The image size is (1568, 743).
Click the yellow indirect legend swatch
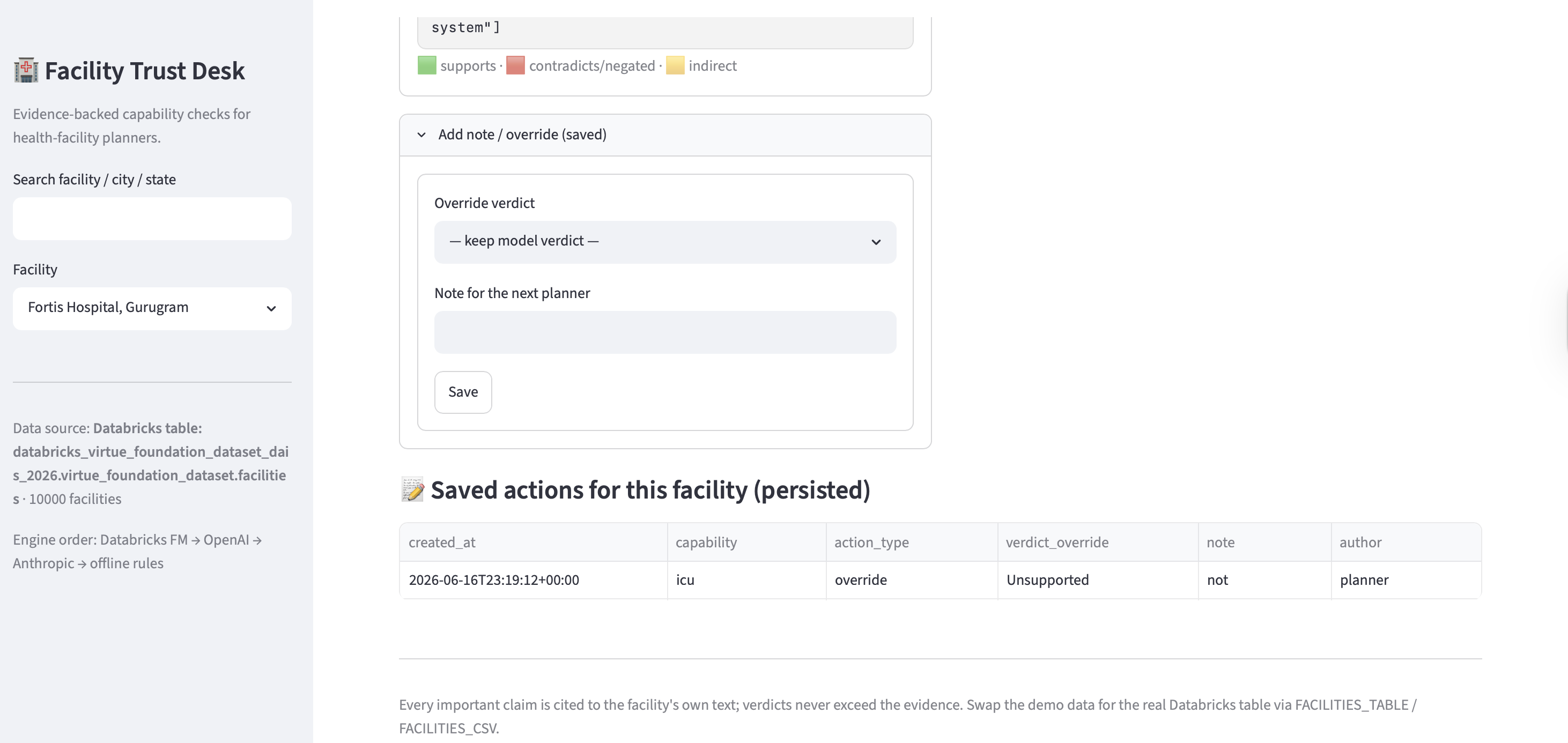point(675,65)
